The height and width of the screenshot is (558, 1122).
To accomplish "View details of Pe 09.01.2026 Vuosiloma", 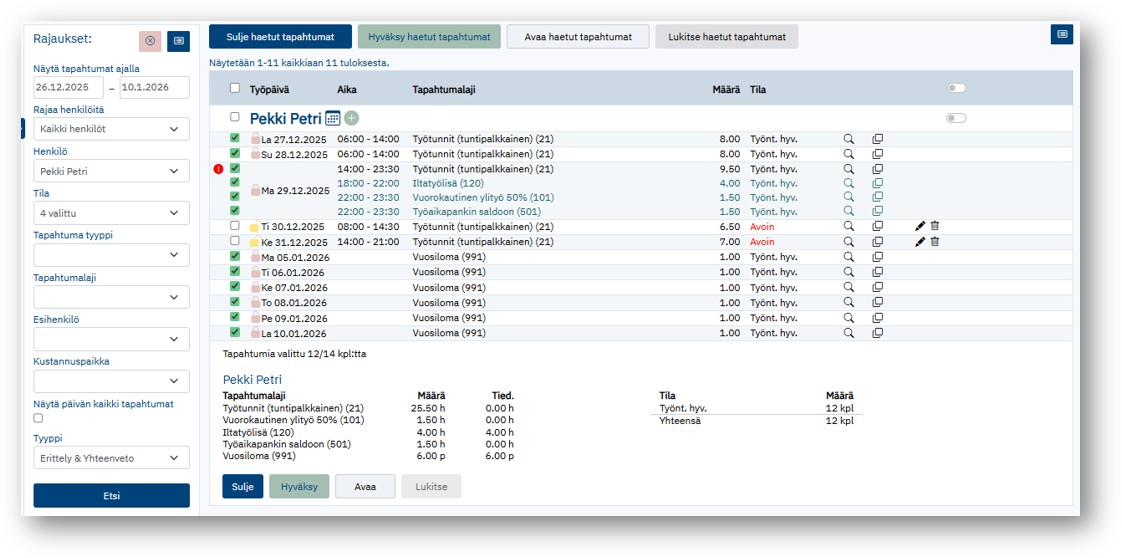I will [849, 318].
